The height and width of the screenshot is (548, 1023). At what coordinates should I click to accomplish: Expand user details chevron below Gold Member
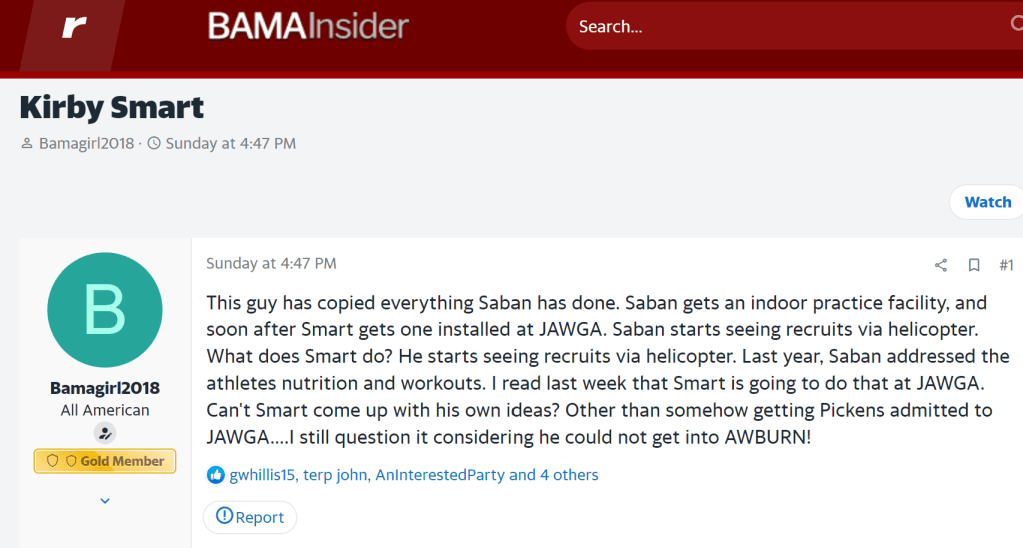pyautogui.click(x=105, y=500)
